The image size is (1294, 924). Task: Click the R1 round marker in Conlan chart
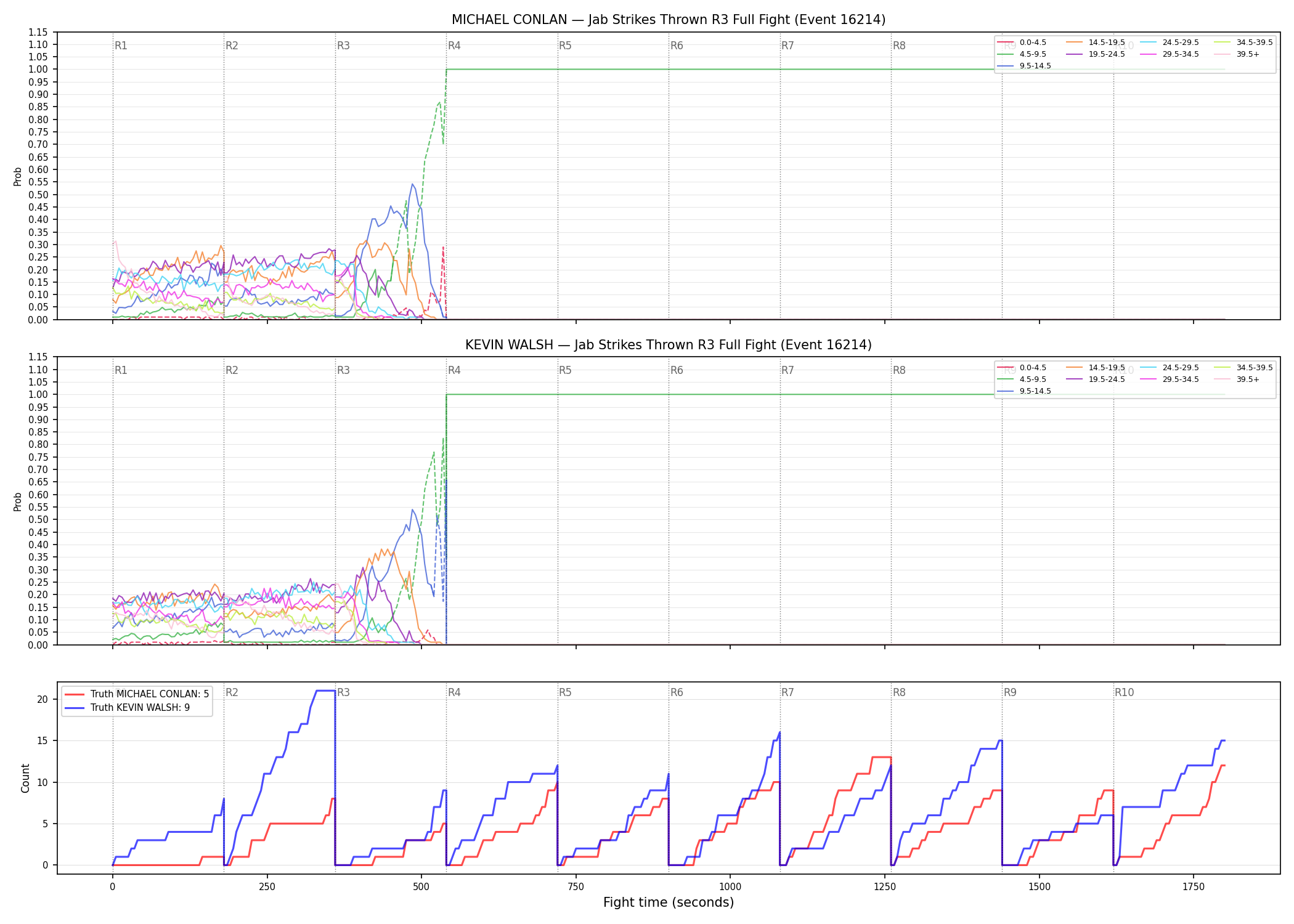click(x=121, y=46)
